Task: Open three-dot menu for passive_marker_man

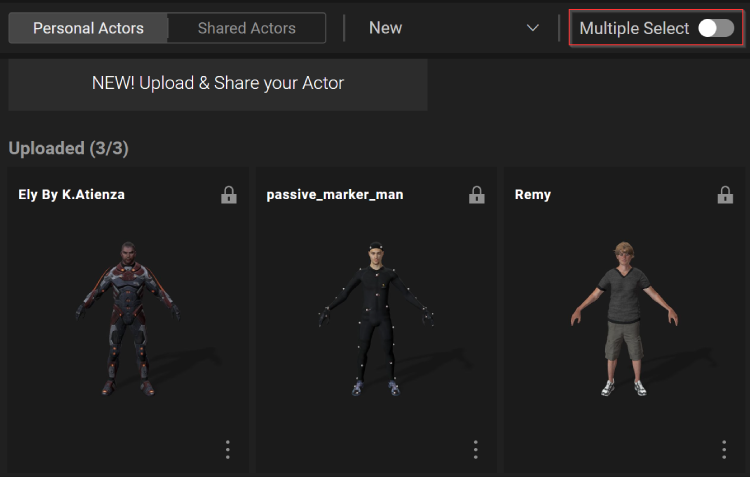Action: (475, 450)
